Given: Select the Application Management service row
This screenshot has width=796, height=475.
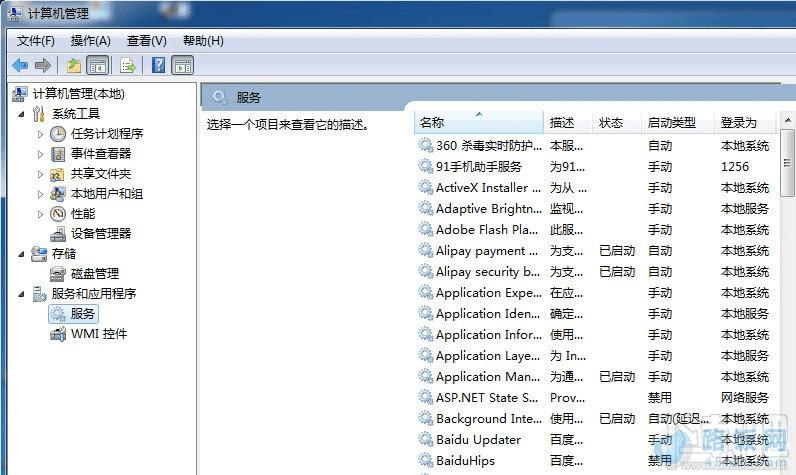Looking at the screenshot, I should [595, 377].
